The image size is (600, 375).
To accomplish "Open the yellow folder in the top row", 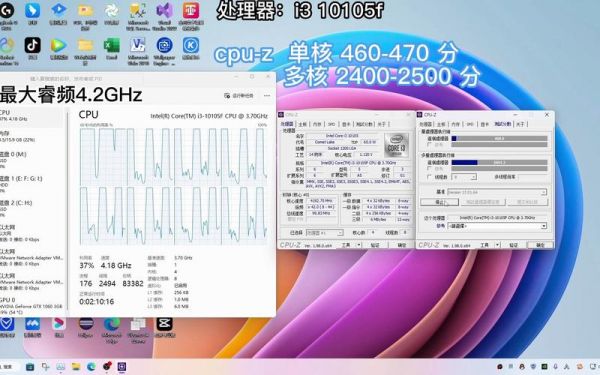I will point(85,11).
